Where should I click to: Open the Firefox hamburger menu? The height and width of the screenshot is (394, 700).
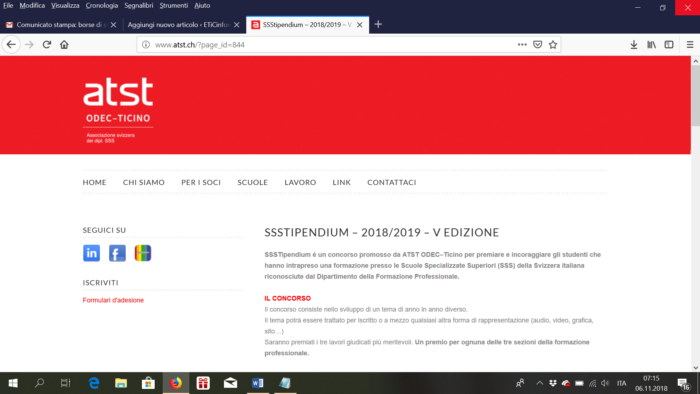point(690,45)
